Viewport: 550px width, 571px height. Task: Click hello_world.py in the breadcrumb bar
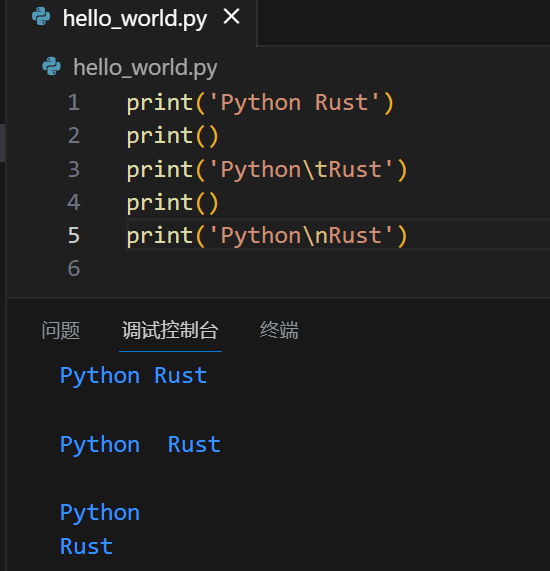coord(145,68)
